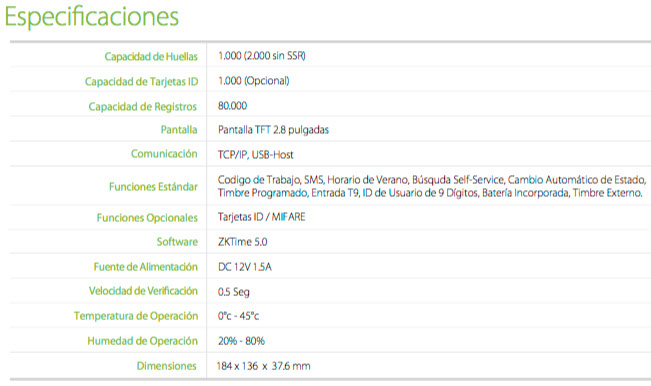This screenshot has width=651, height=386.
Task: Select the 'Capacidad de Registros' label
Action: [143, 107]
